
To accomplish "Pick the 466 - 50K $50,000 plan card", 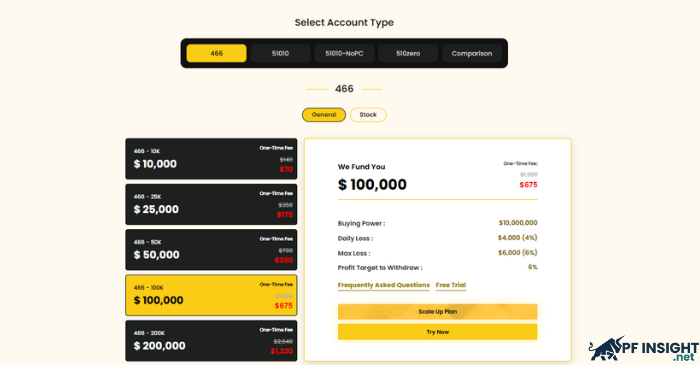I will (211, 250).
